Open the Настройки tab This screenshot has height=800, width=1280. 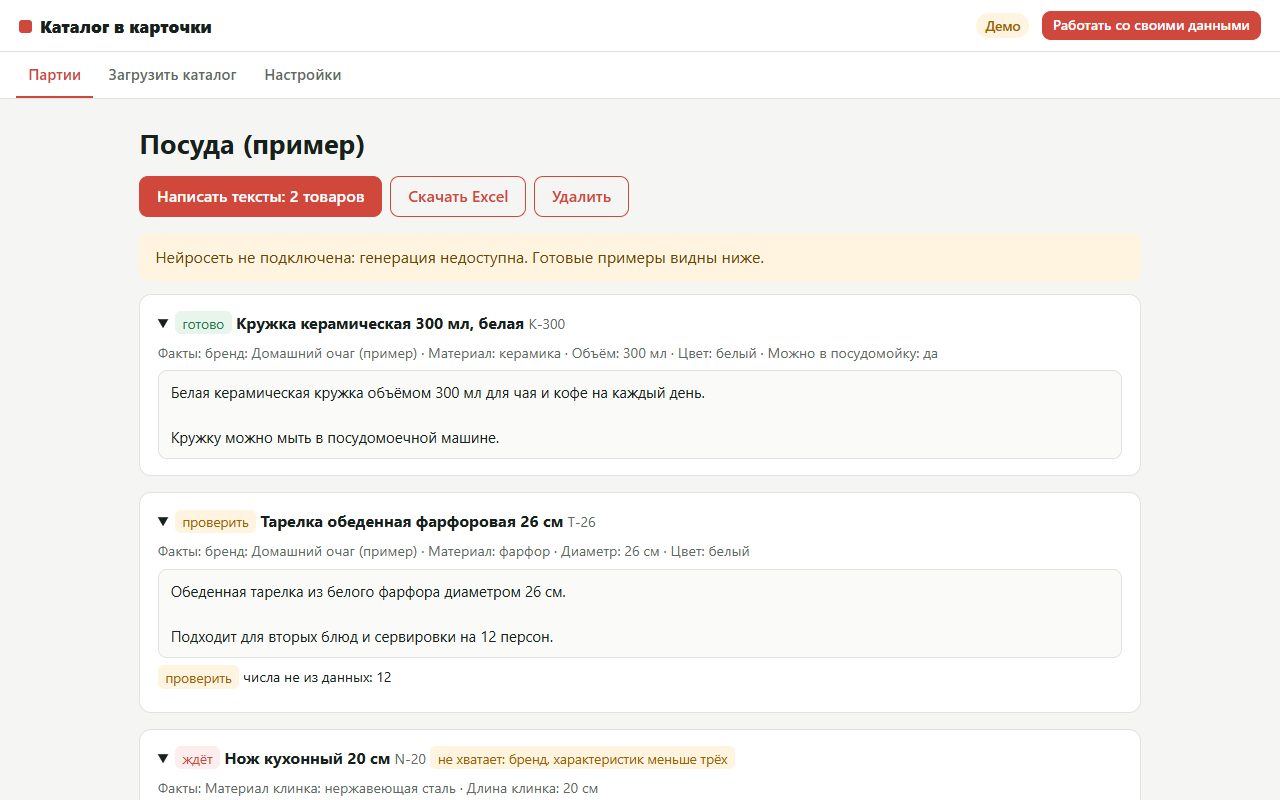(x=303, y=75)
